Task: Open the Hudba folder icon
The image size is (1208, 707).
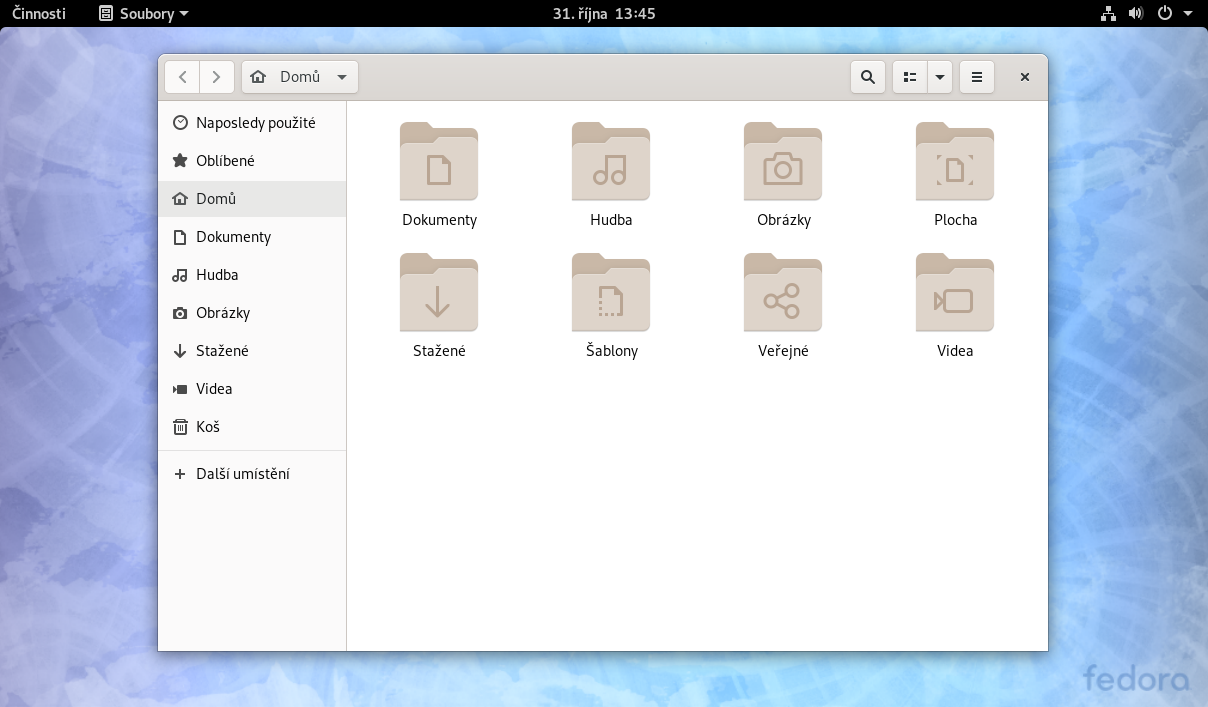Action: pyautogui.click(x=610, y=161)
